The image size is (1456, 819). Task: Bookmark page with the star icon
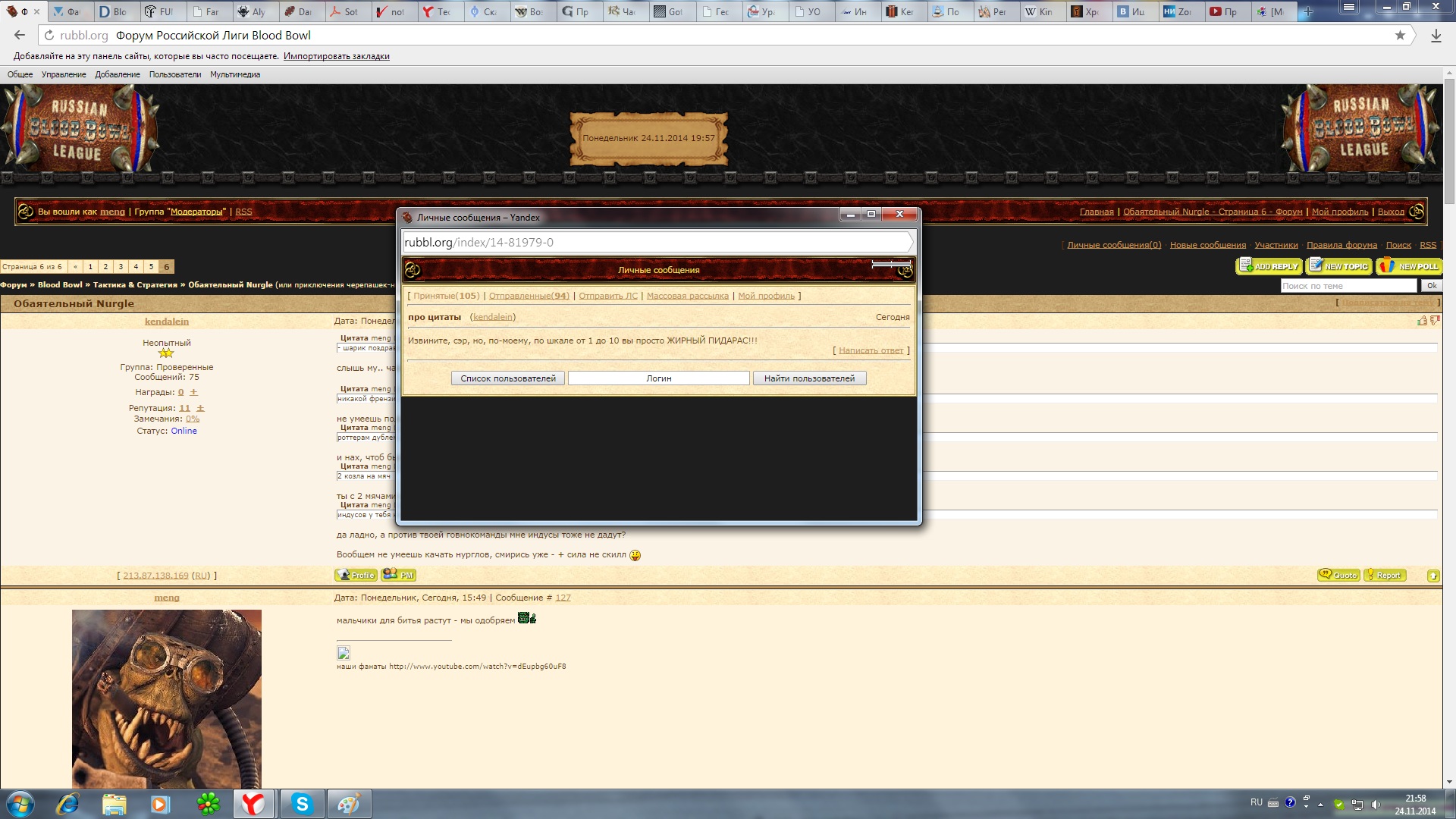pos(1400,36)
